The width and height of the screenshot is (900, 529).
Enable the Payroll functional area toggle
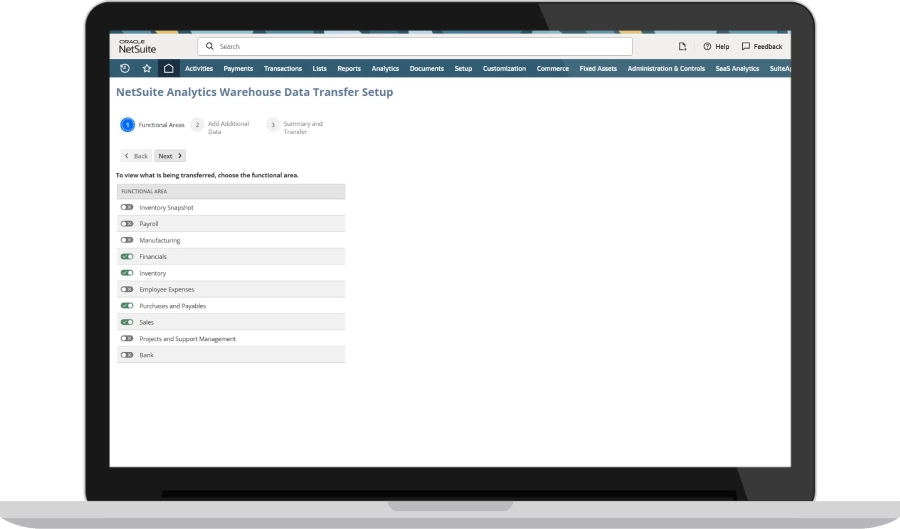tap(127, 224)
